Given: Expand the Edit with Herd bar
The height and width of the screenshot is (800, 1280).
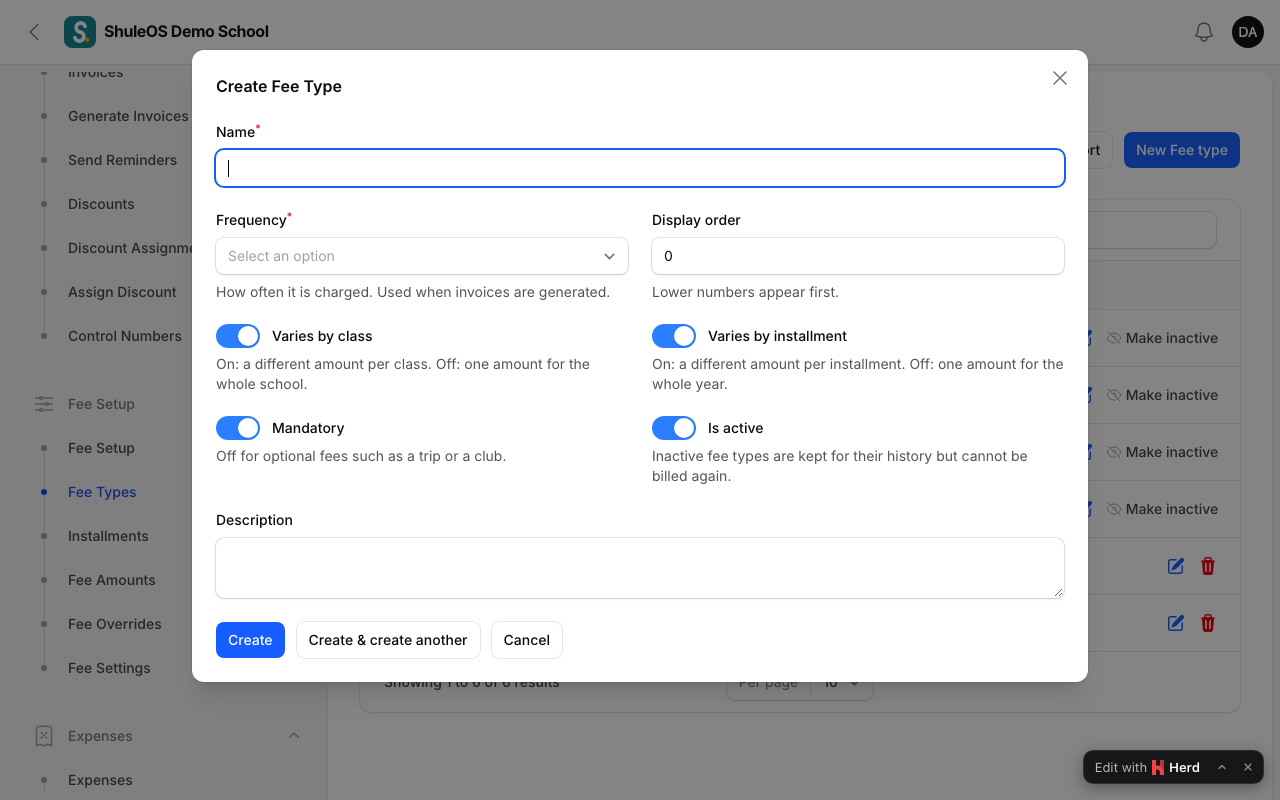Looking at the screenshot, I should click(1222, 767).
